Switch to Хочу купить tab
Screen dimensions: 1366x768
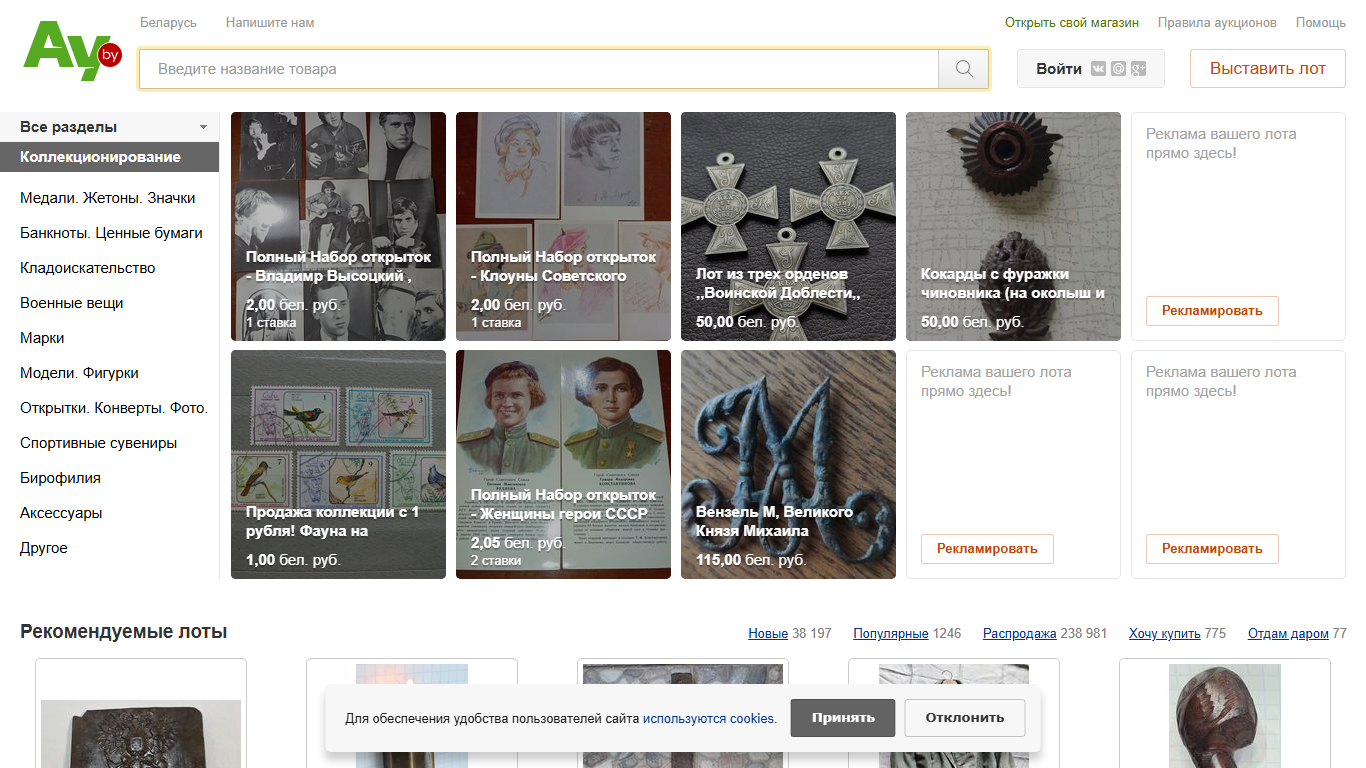pos(1165,633)
